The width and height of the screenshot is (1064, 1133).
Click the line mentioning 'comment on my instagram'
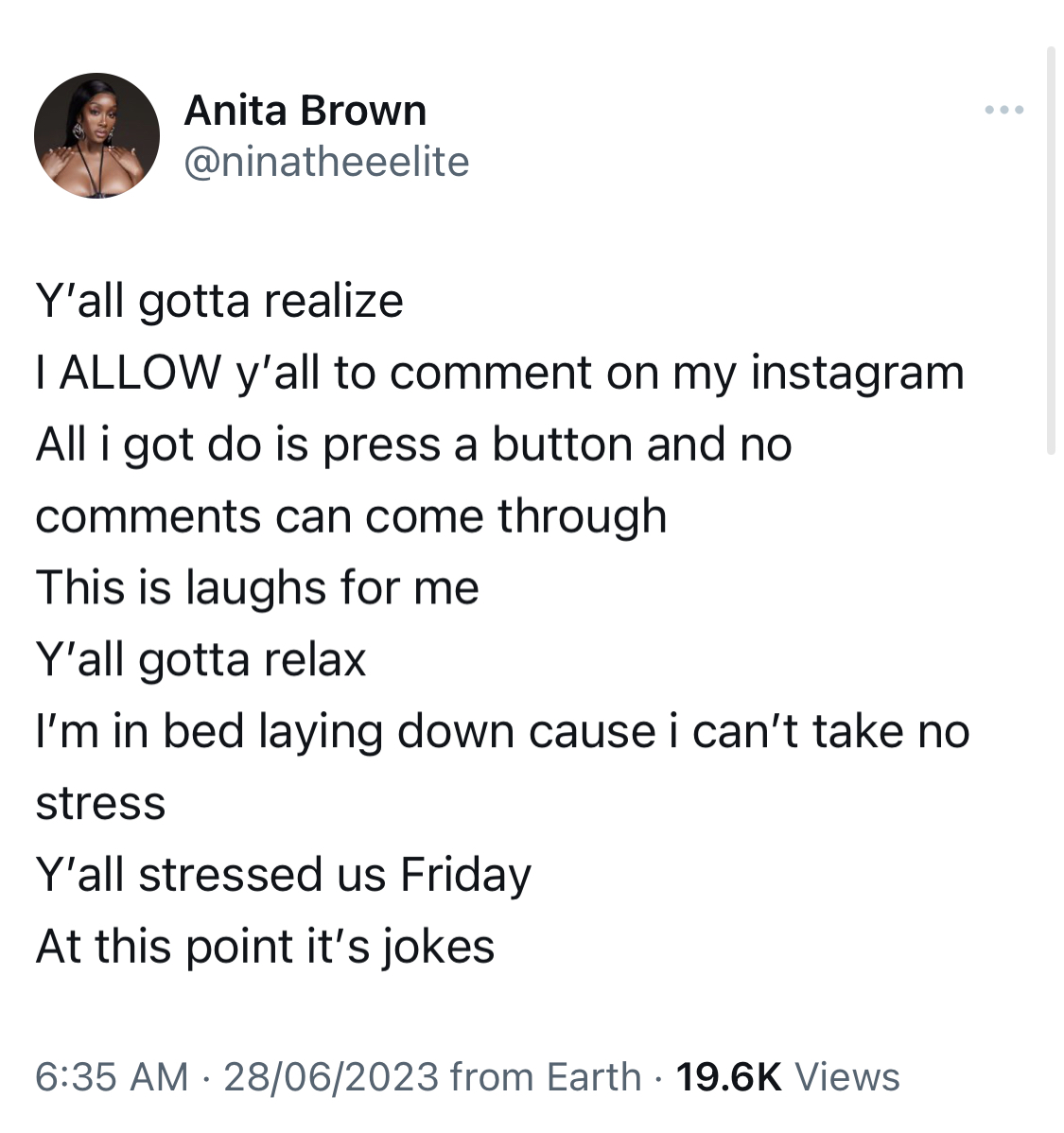(x=500, y=373)
